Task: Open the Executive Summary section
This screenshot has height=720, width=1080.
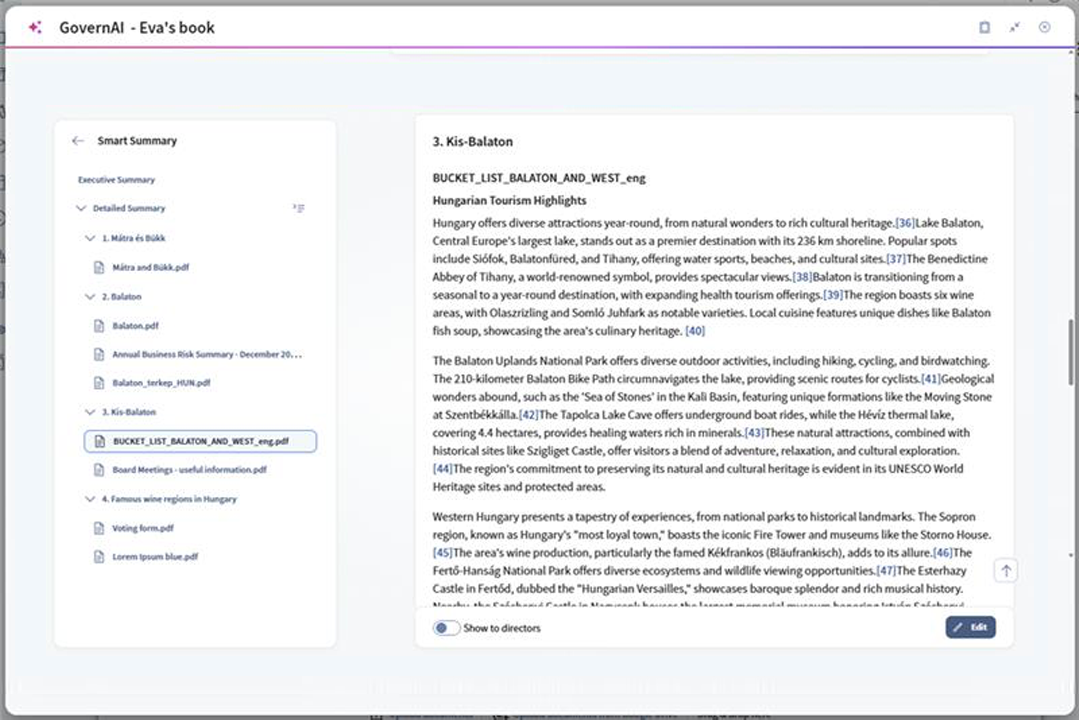Action: coord(116,180)
